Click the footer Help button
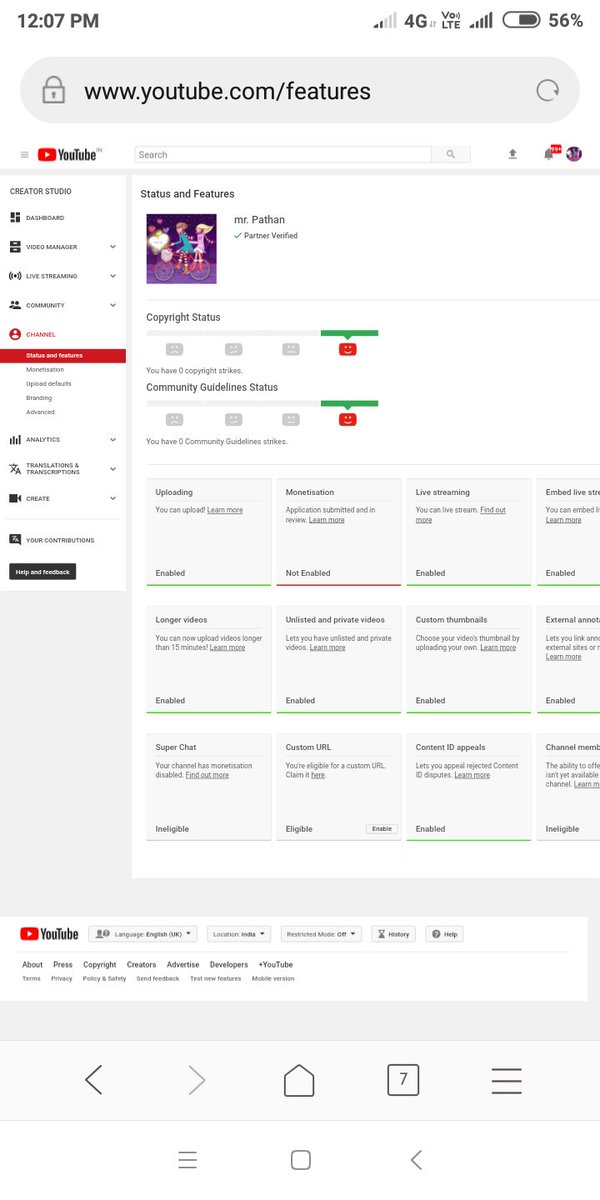The height and width of the screenshot is (1200, 600). [445, 934]
